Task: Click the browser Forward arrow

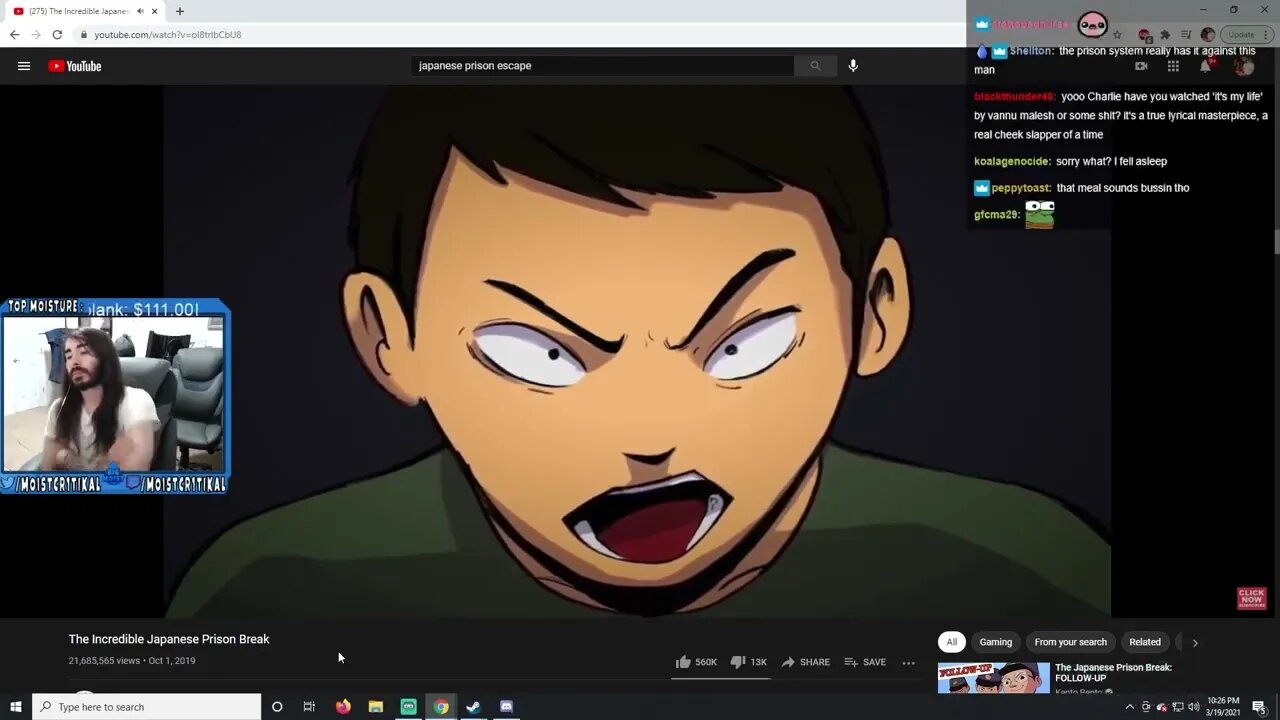Action: [x=35, y=34]
